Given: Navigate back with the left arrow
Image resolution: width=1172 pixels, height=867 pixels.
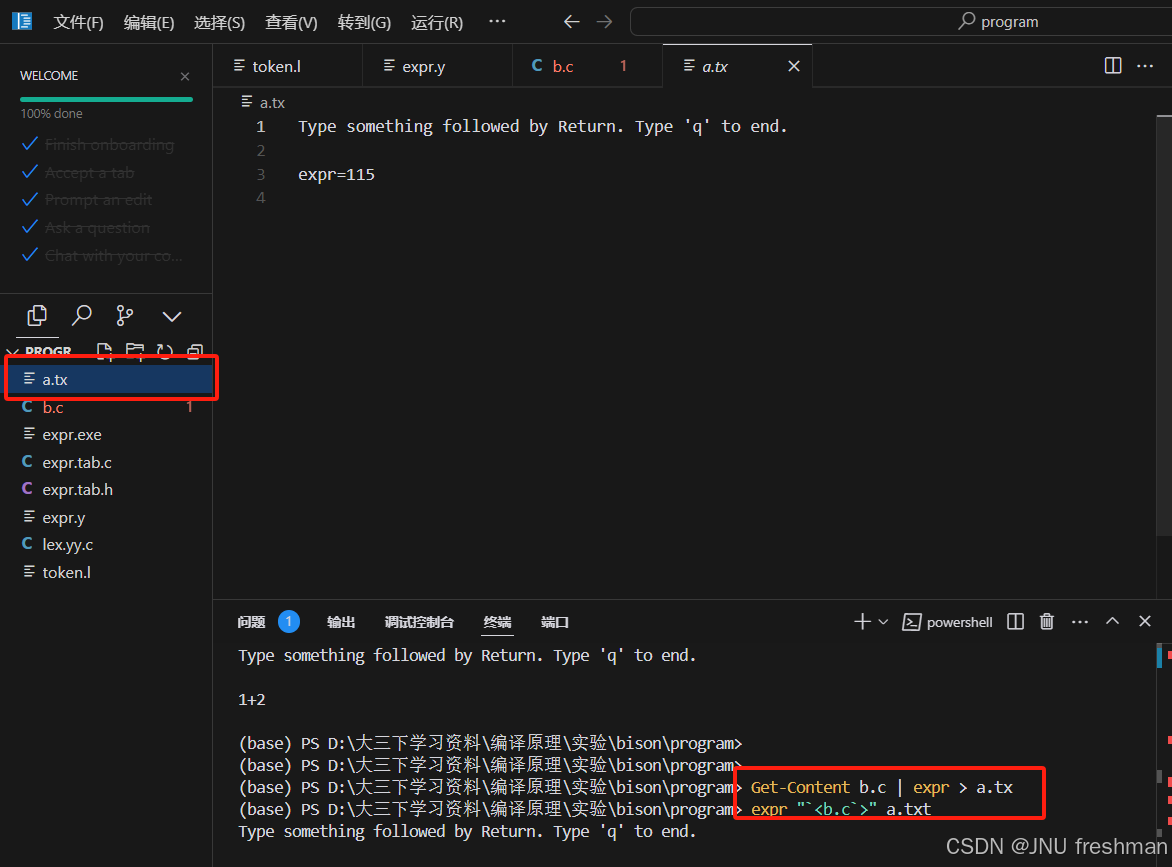Looking at the screenshot, I should click(572, 22).
